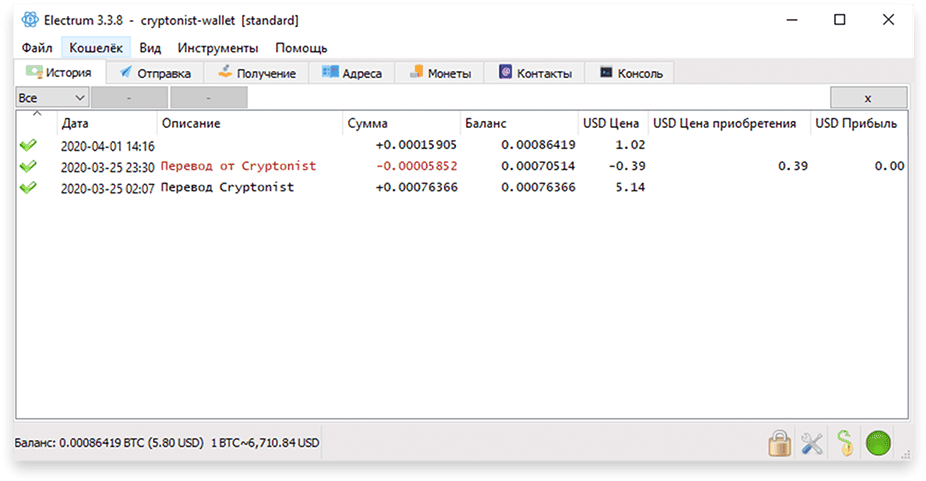Select the 2020-03-25 23:30 date cell
926x481 pixels.
pos(107,167)
